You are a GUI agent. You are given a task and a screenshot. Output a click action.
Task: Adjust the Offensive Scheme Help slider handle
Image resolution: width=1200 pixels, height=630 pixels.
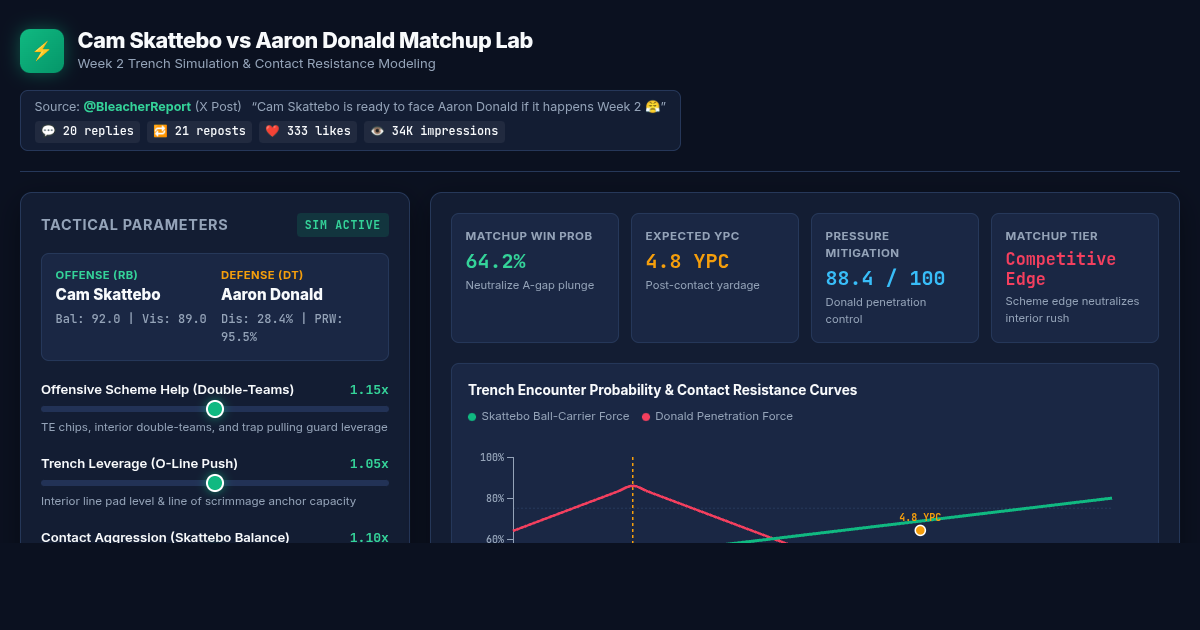(x=215, y=409)
